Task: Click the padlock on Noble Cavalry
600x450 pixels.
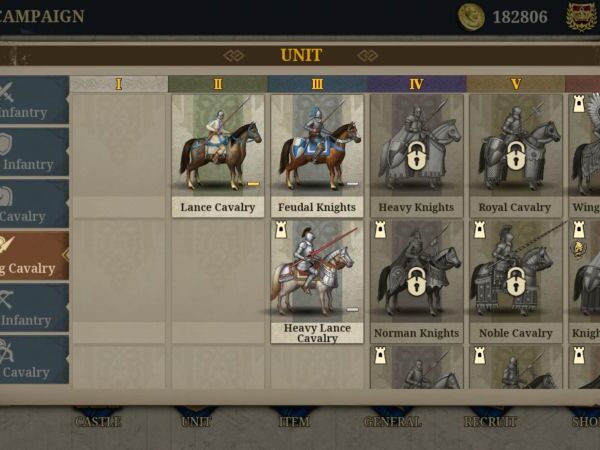Action: pos(515,282)
